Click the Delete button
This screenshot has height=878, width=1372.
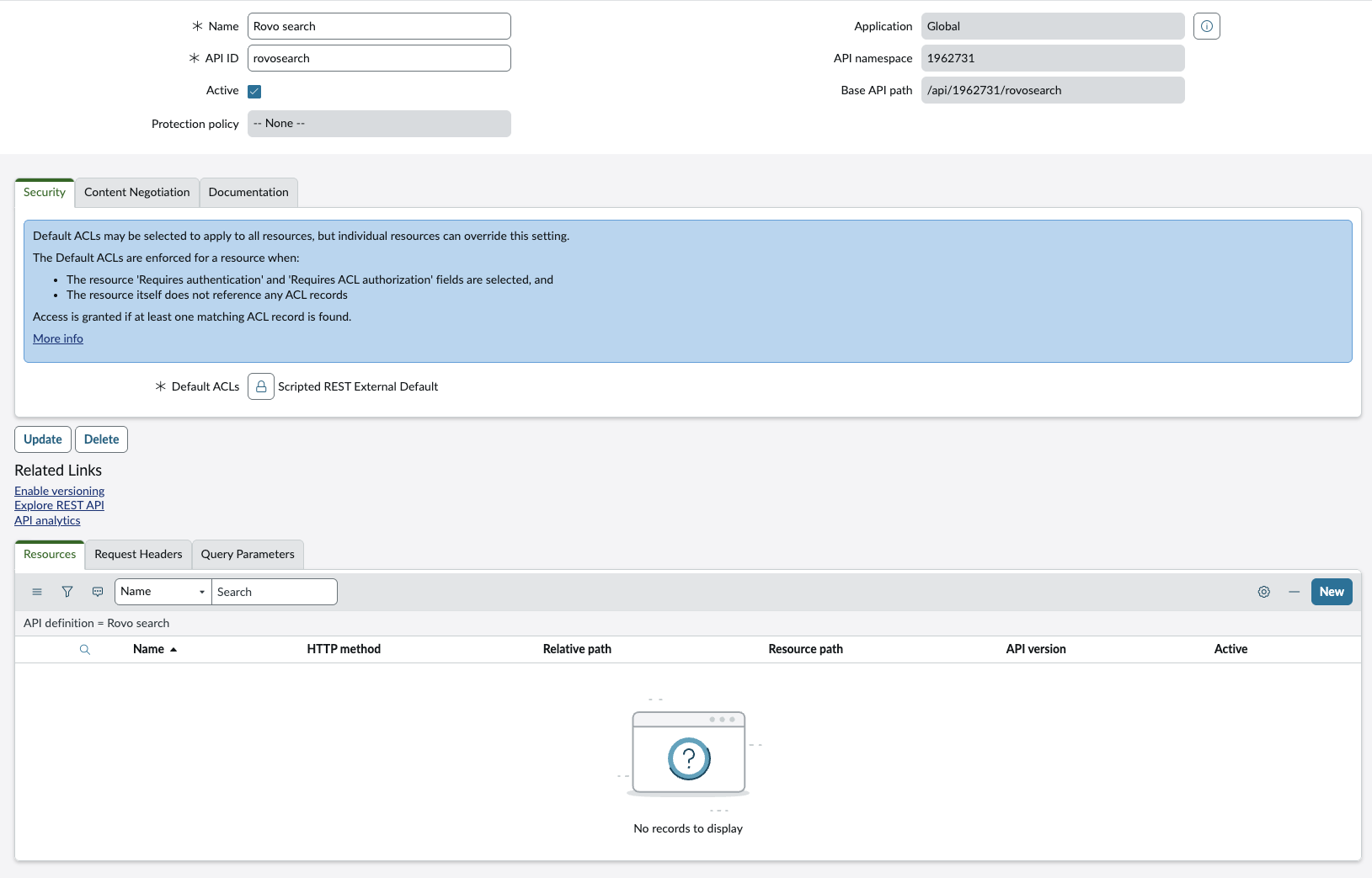(101, 439)
